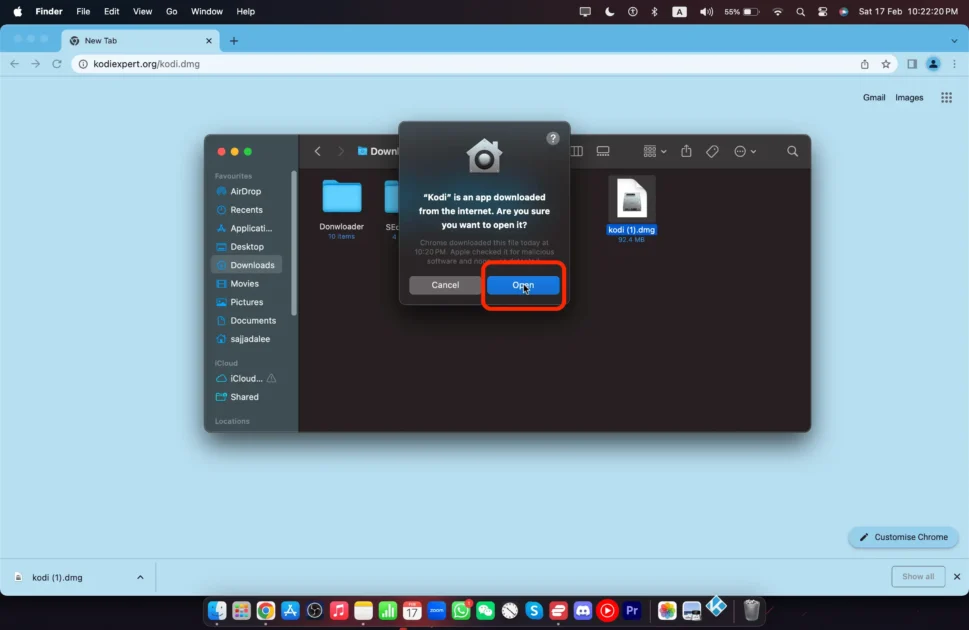
Task: Open WhatsApp from the Dock
Action: pos(459,610)
